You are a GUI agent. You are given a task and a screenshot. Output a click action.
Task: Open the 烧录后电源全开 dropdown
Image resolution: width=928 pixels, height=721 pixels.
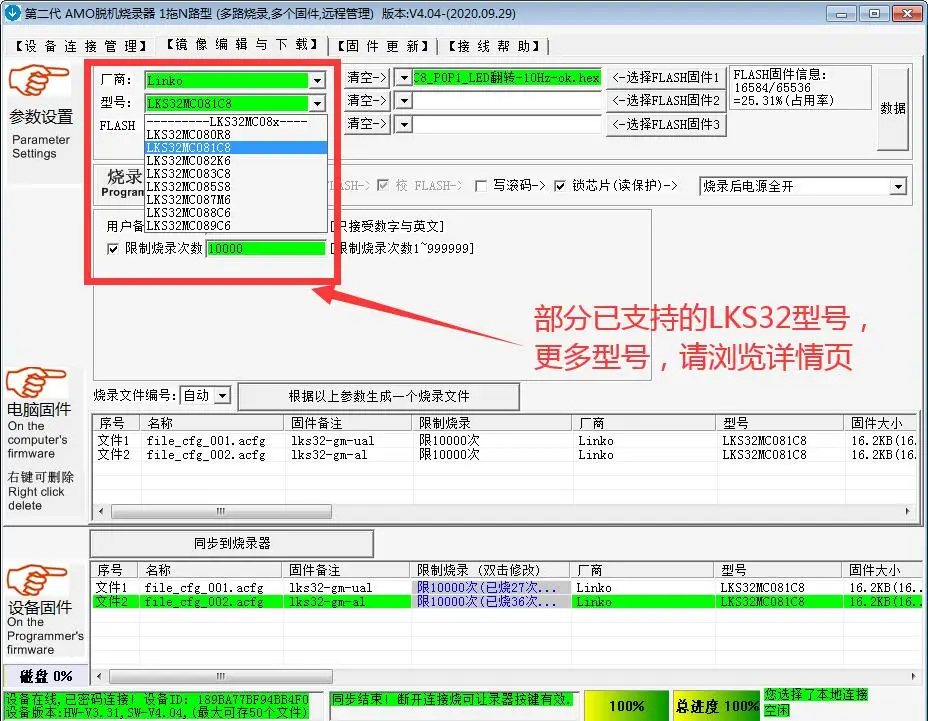pos(898,186)
